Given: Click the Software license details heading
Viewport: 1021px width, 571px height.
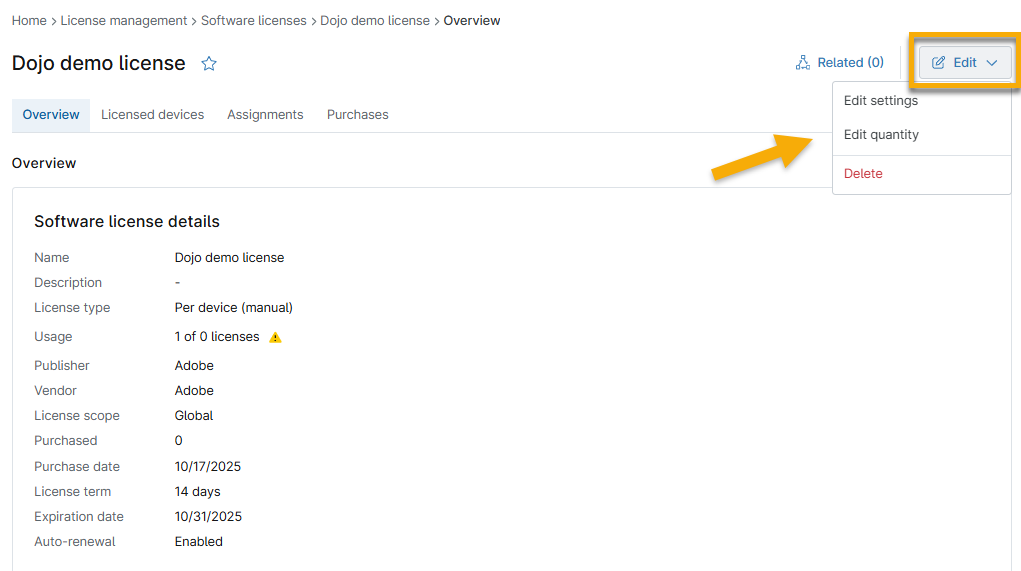Looking at the screenshot, I should (127, 222).
